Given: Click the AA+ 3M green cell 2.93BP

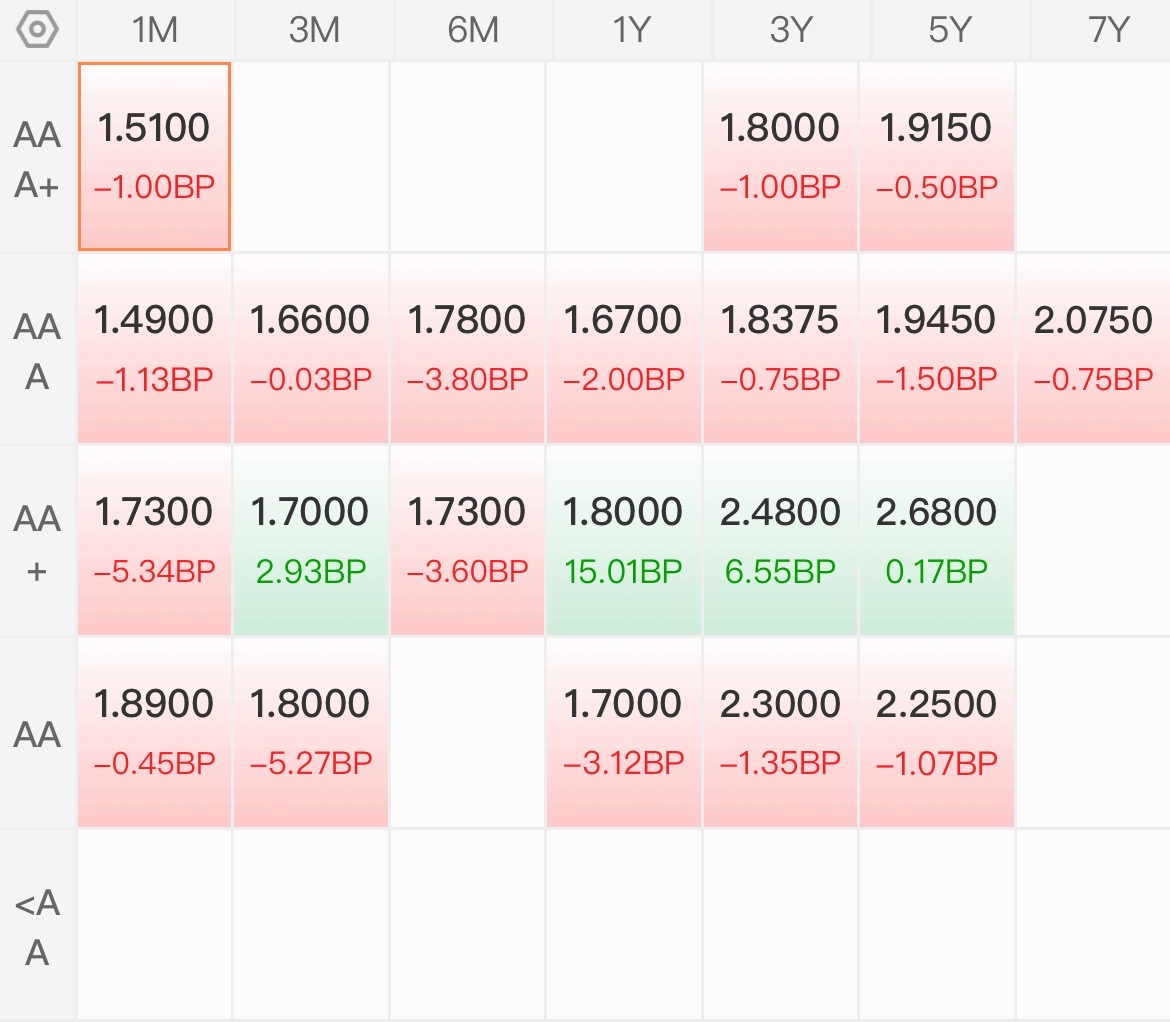Looking at the screenshot, I should point(310,541).
